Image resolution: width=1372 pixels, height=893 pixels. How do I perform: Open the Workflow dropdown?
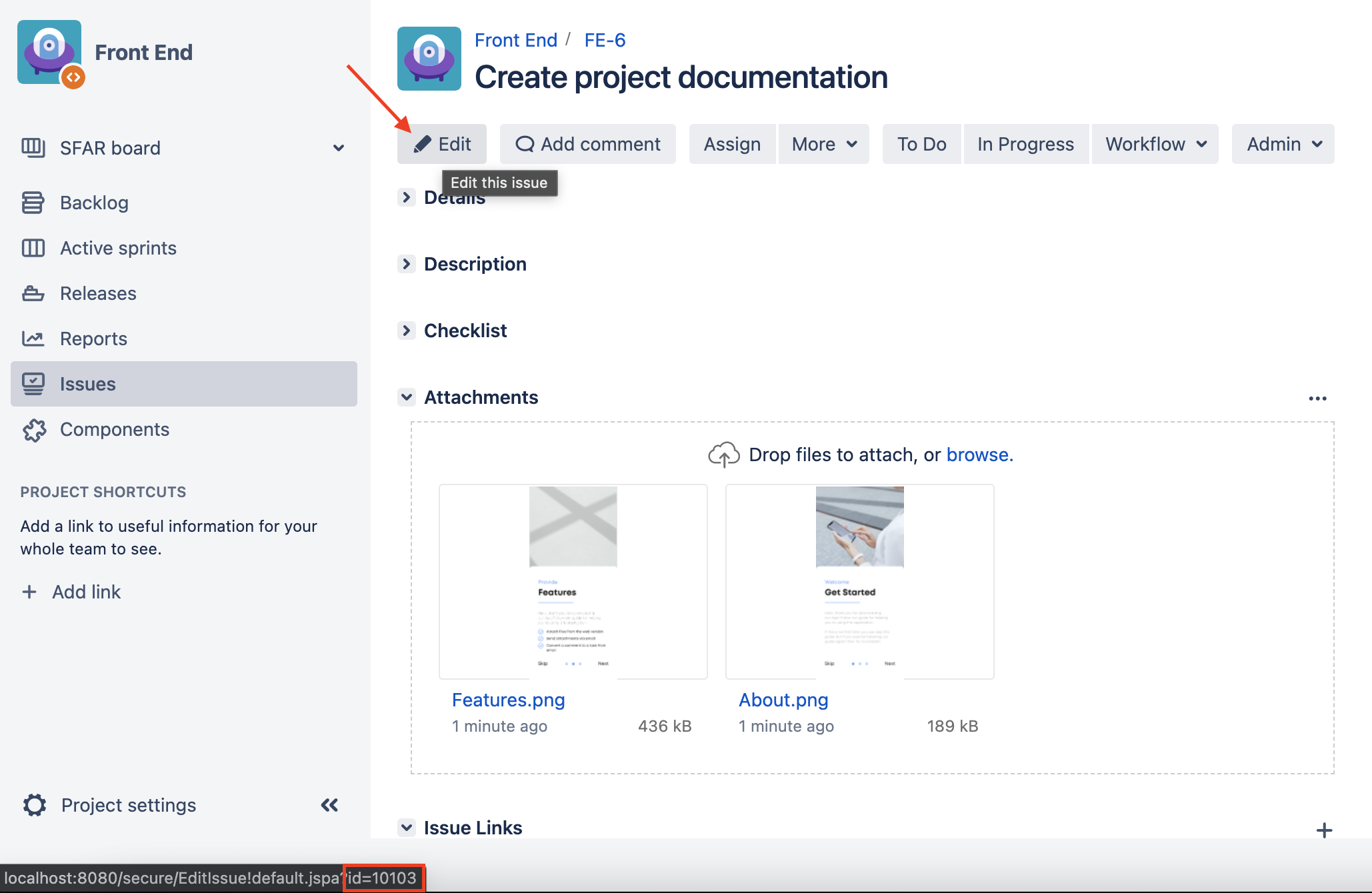tap(1155, 144)
